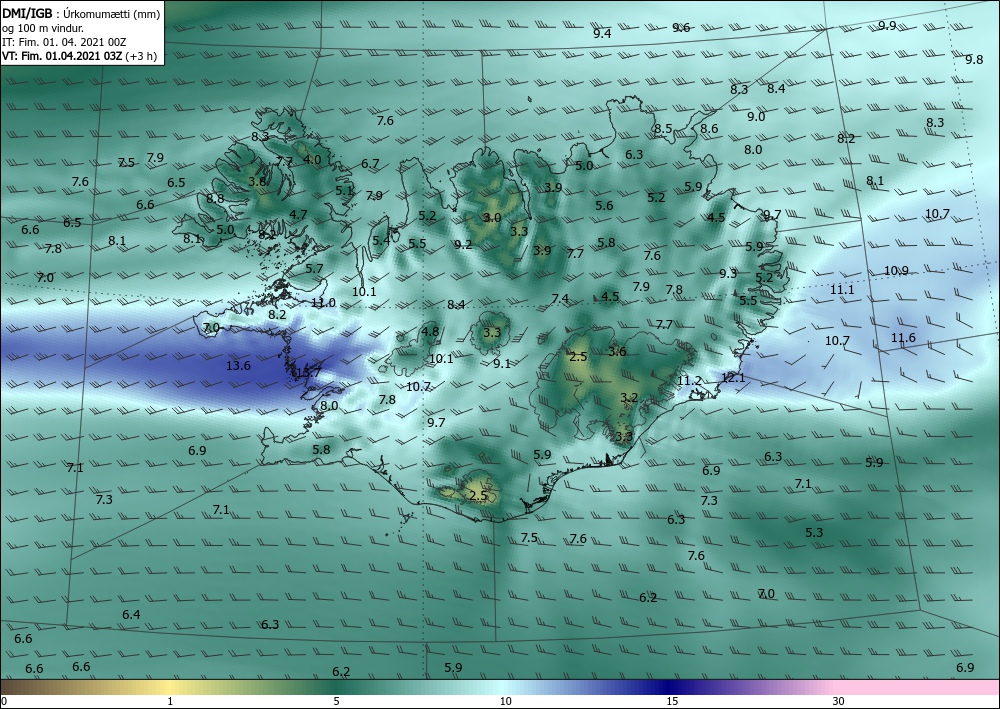The height and width of the screenshot is (709, 1000).
Task: Click the 4.0 value in the Westfjords
Action: click(x=312, y=159)
